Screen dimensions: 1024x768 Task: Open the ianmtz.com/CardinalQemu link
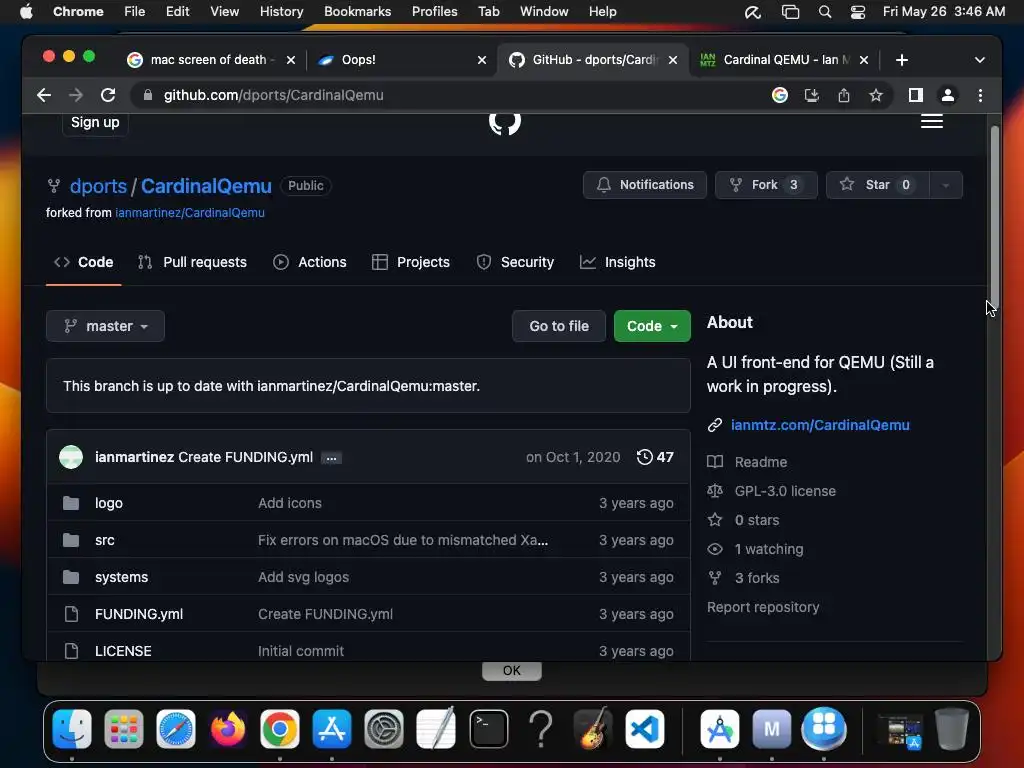[x=820, y=425]
